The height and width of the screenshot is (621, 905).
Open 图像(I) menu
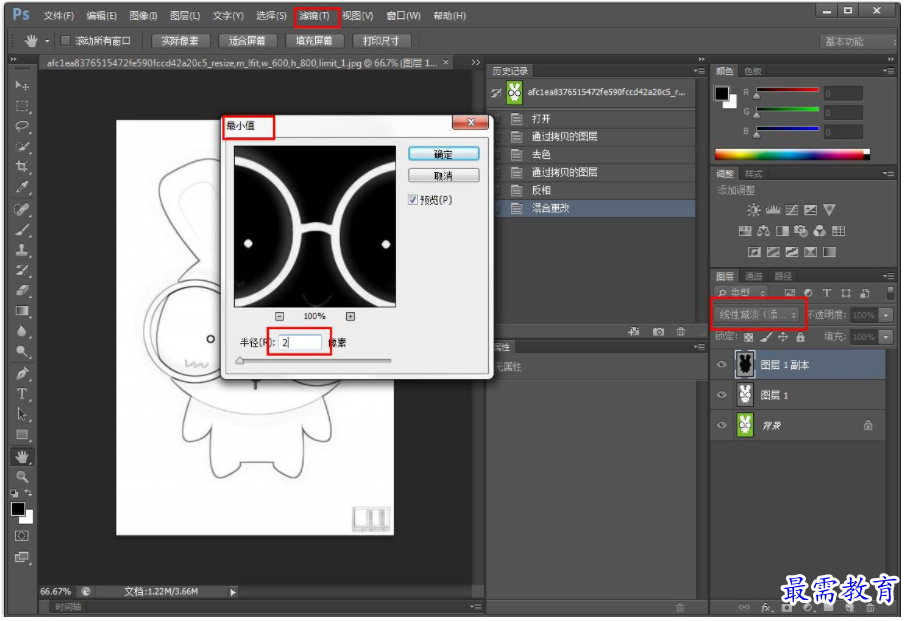(x=143, y=16)
